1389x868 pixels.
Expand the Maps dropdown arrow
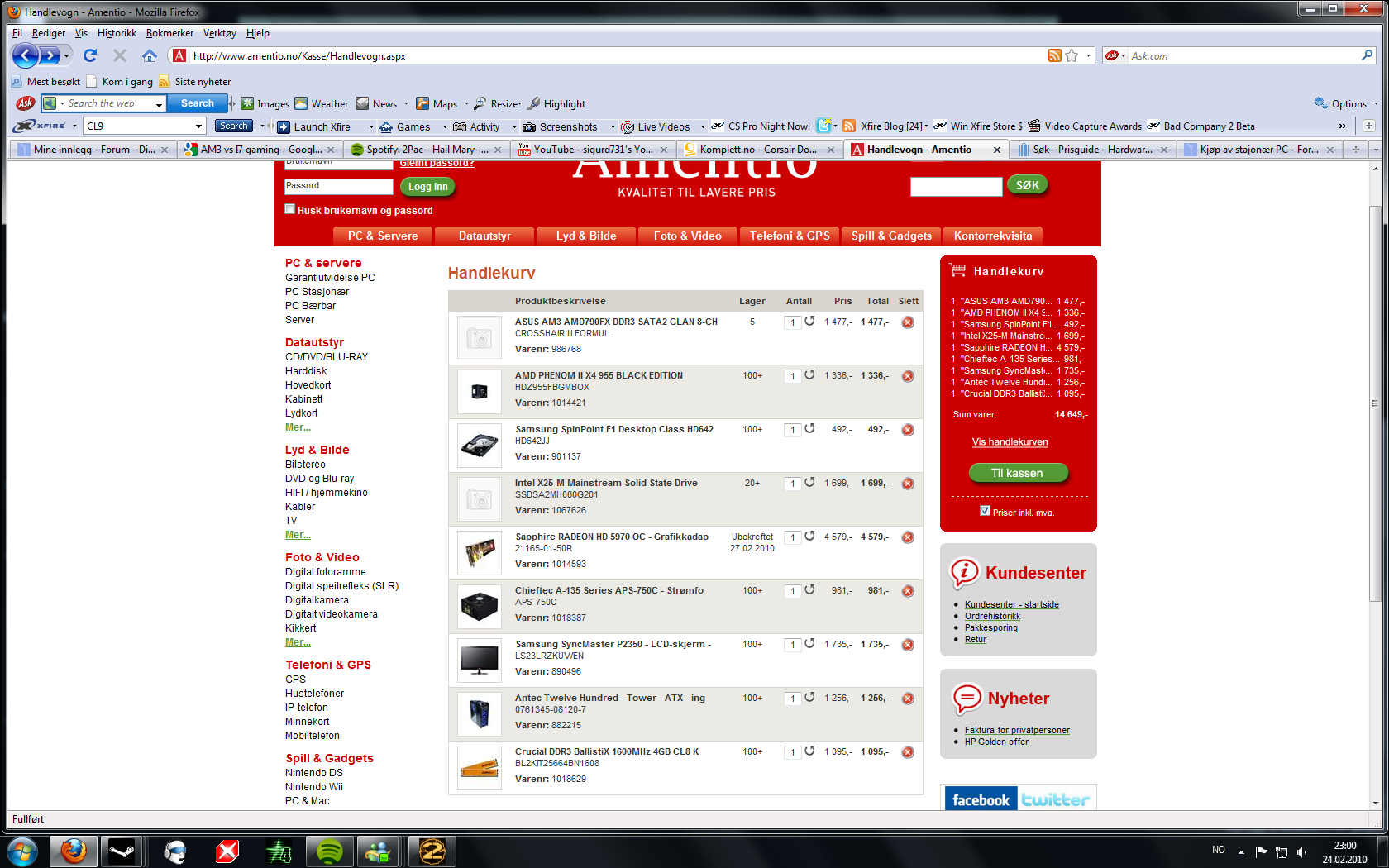click(x=466, y=104)
